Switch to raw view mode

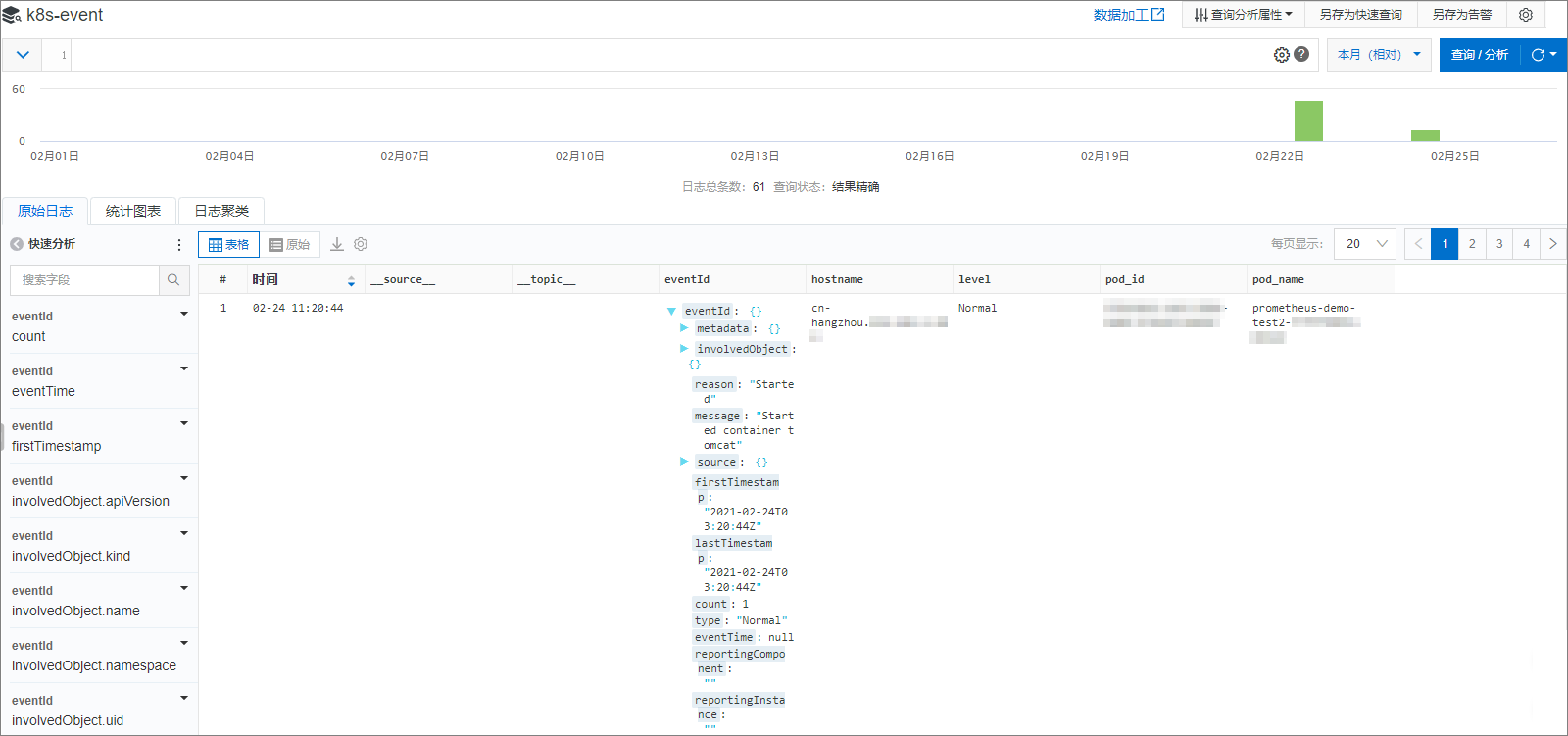[x=290, y=245]
